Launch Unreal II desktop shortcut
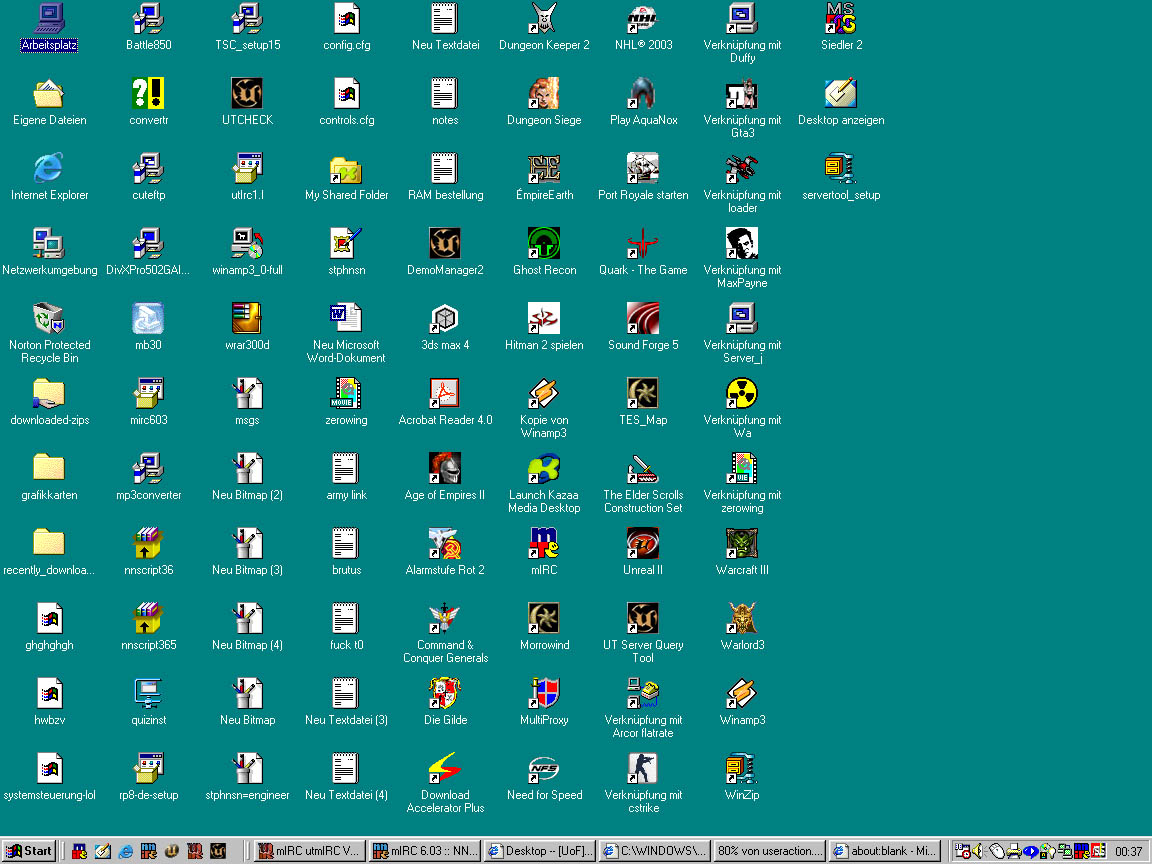The width and height of the screenshot is (1152, 864). pyautogui.click(x=642, y=543)
